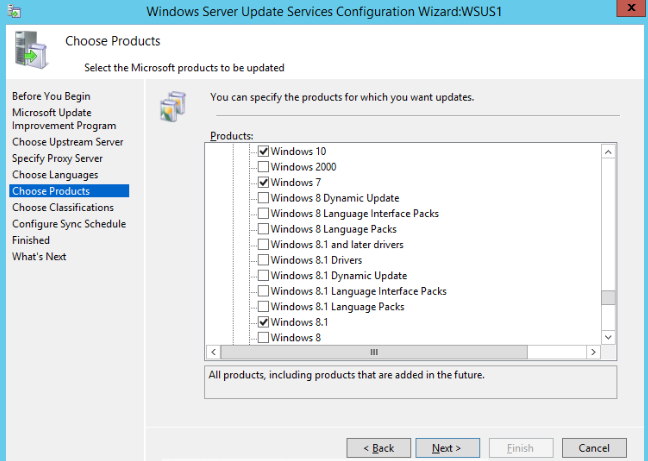Check Windows 8.1 and later drivers

[x=263, y=245]
